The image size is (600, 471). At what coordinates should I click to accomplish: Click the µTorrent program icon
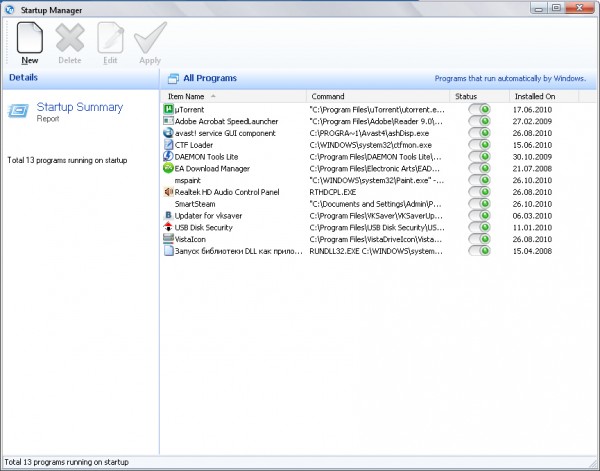[168, 109]
